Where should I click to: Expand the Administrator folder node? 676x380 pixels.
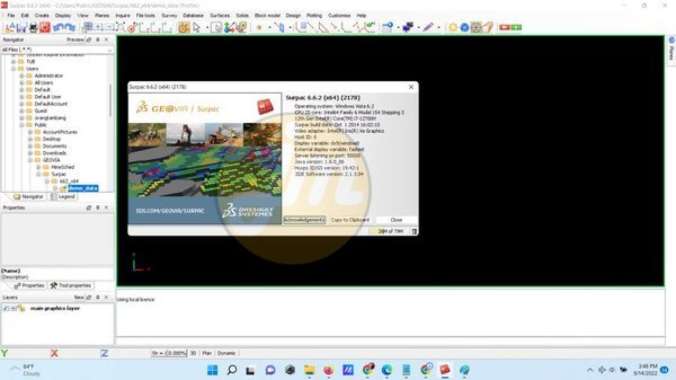pos(22,76)
